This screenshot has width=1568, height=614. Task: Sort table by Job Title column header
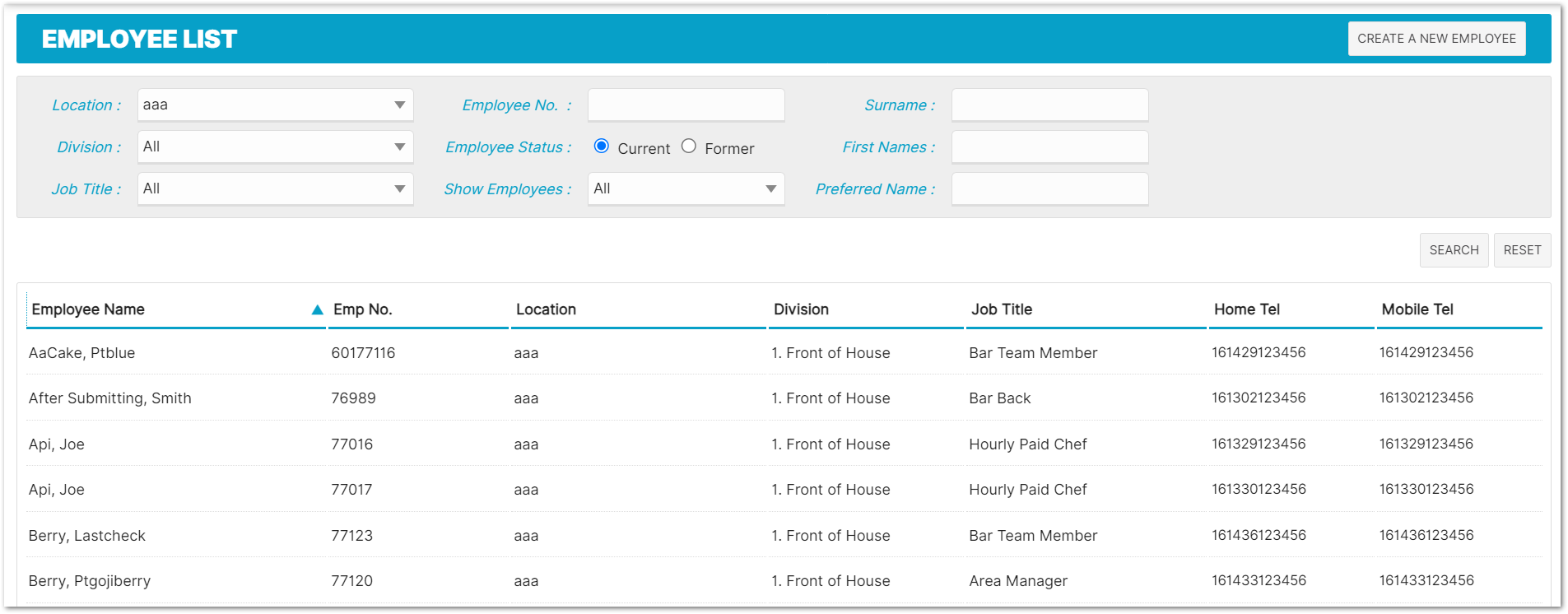[1002, 309]
